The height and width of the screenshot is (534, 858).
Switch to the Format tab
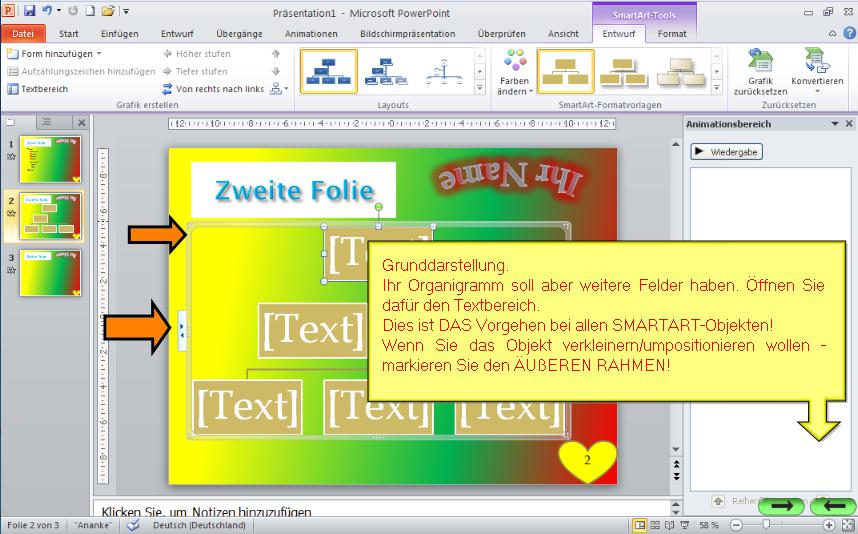tap(672, 33)
